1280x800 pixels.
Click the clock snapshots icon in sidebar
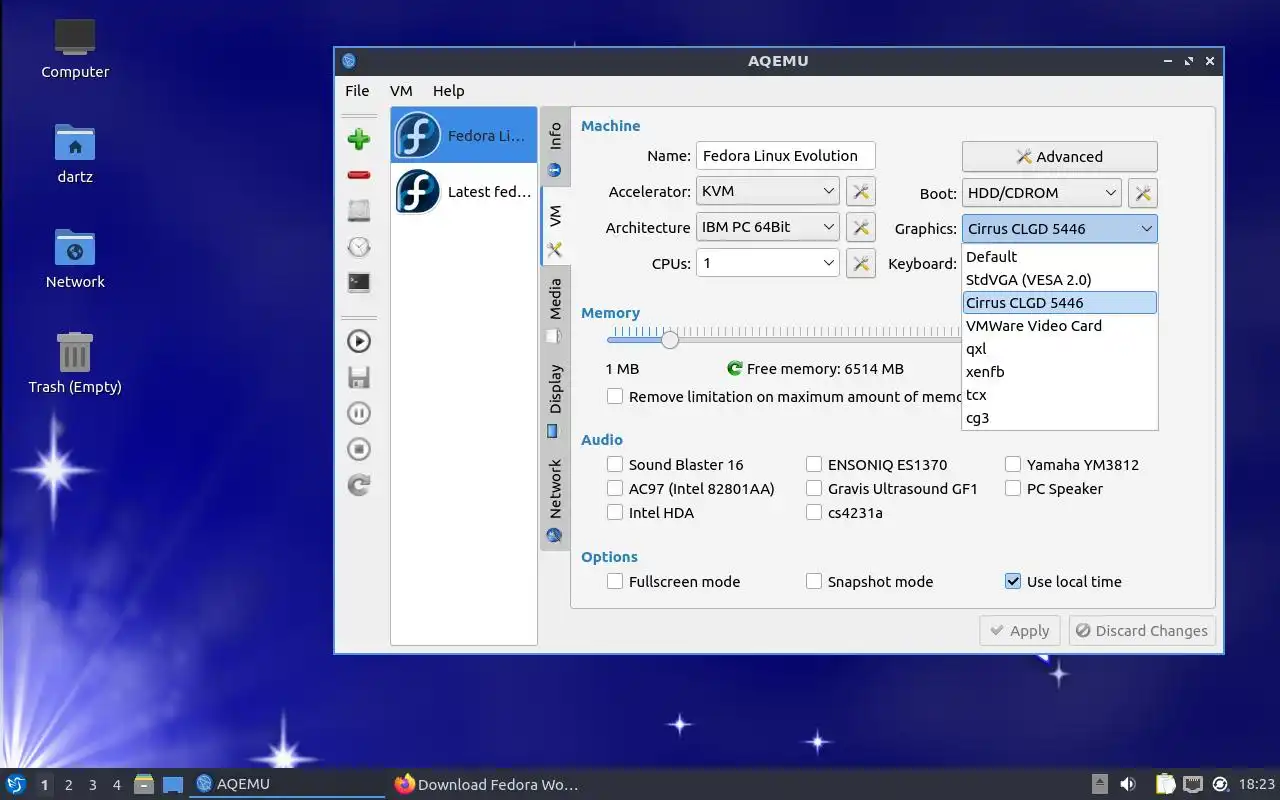pos(359,247)
